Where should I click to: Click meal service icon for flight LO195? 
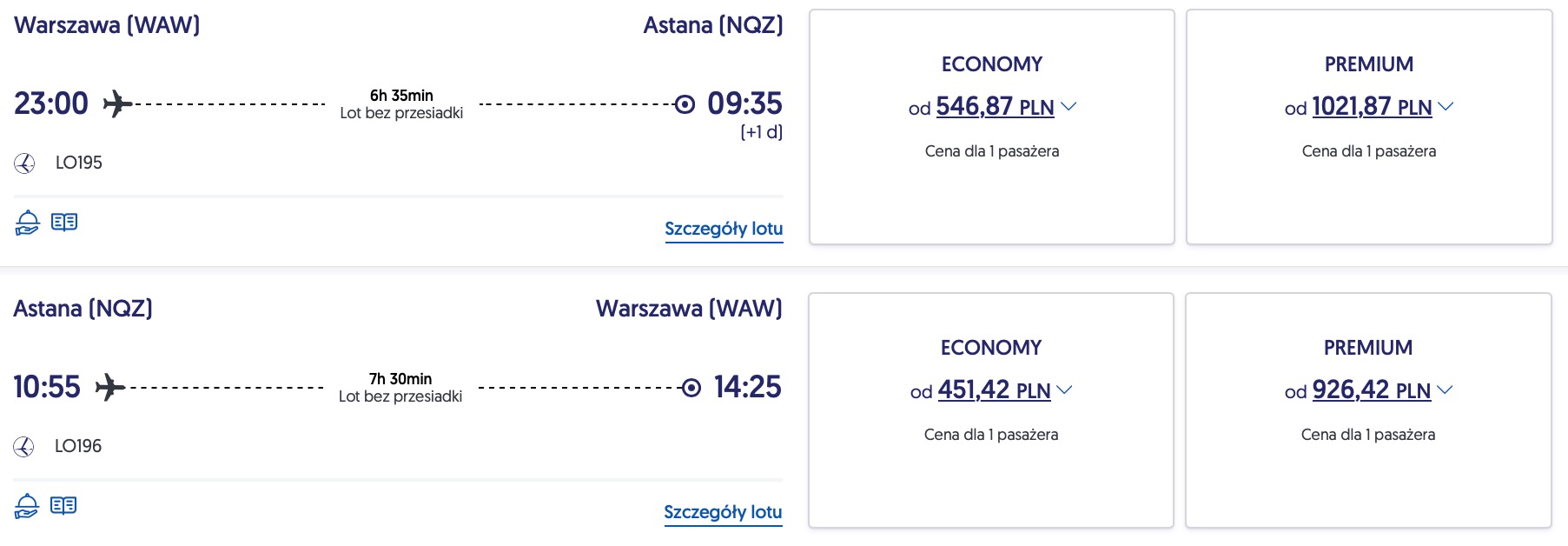click(27, 223)
